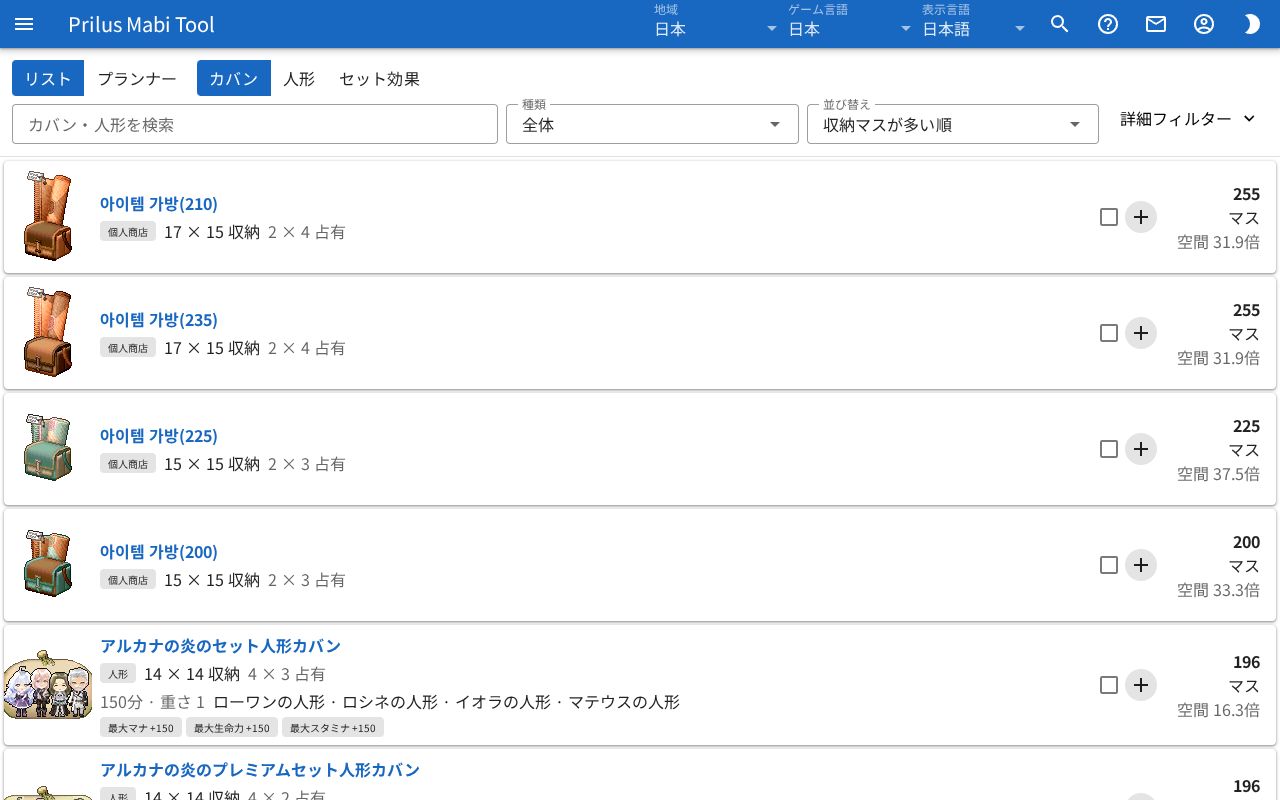Open the 並び替え sort dropdown
This screenshot has height=800, width=1280.
coord(953,124)
